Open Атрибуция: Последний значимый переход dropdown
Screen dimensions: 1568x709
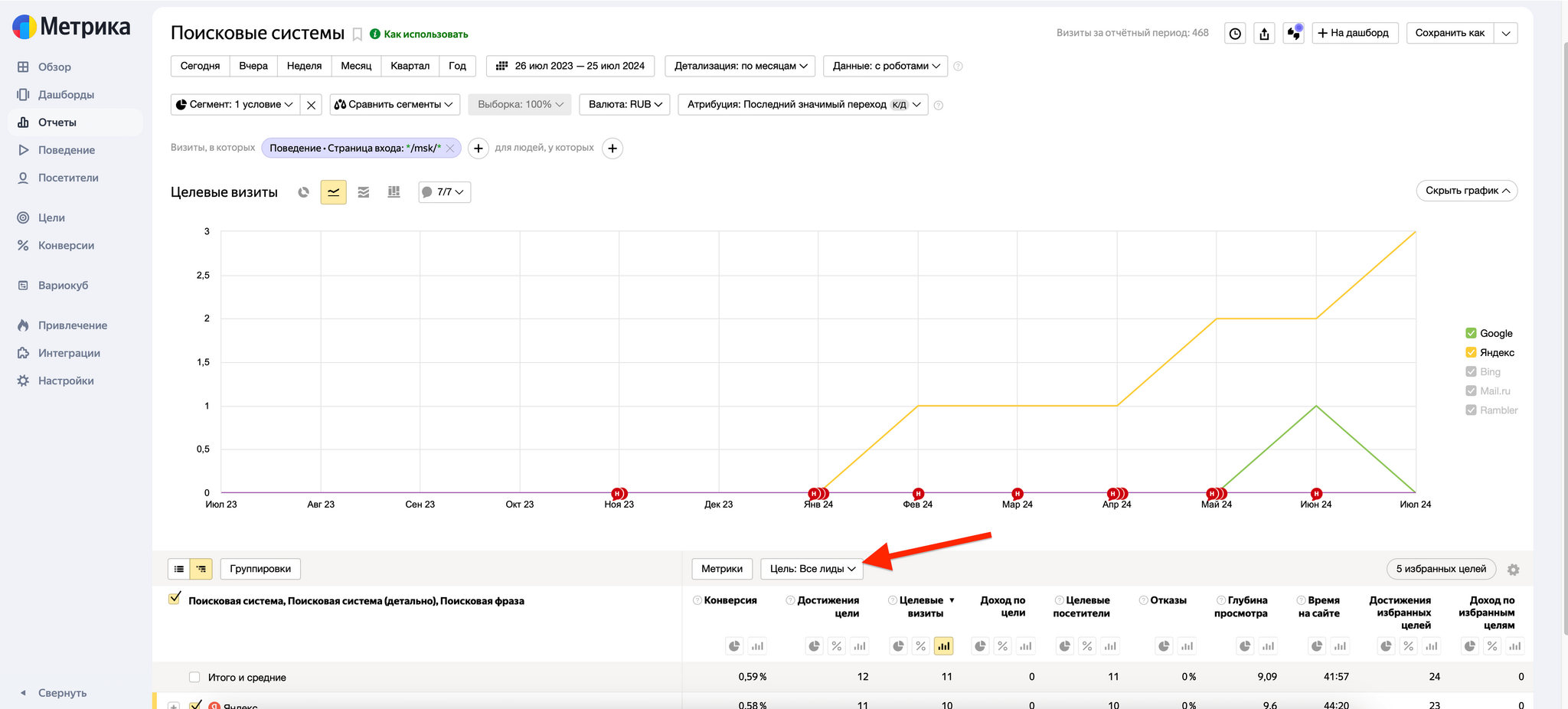coord(803,105)
